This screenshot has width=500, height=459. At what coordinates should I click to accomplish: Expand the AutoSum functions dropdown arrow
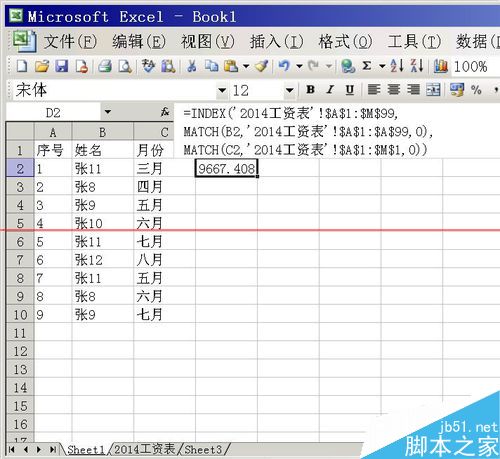(x=382, y=66)
